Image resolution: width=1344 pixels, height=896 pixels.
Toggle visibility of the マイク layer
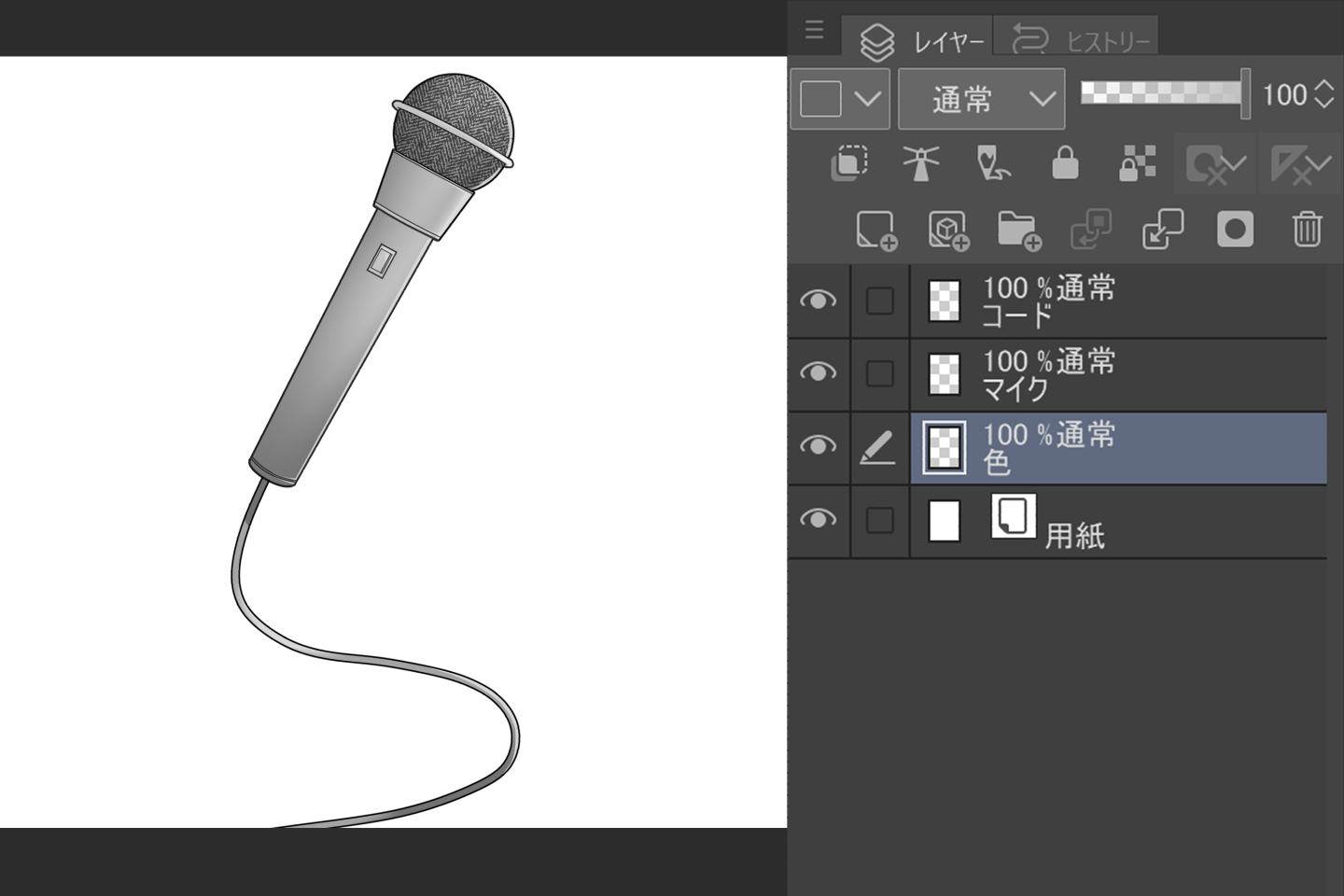coord(818,372)
